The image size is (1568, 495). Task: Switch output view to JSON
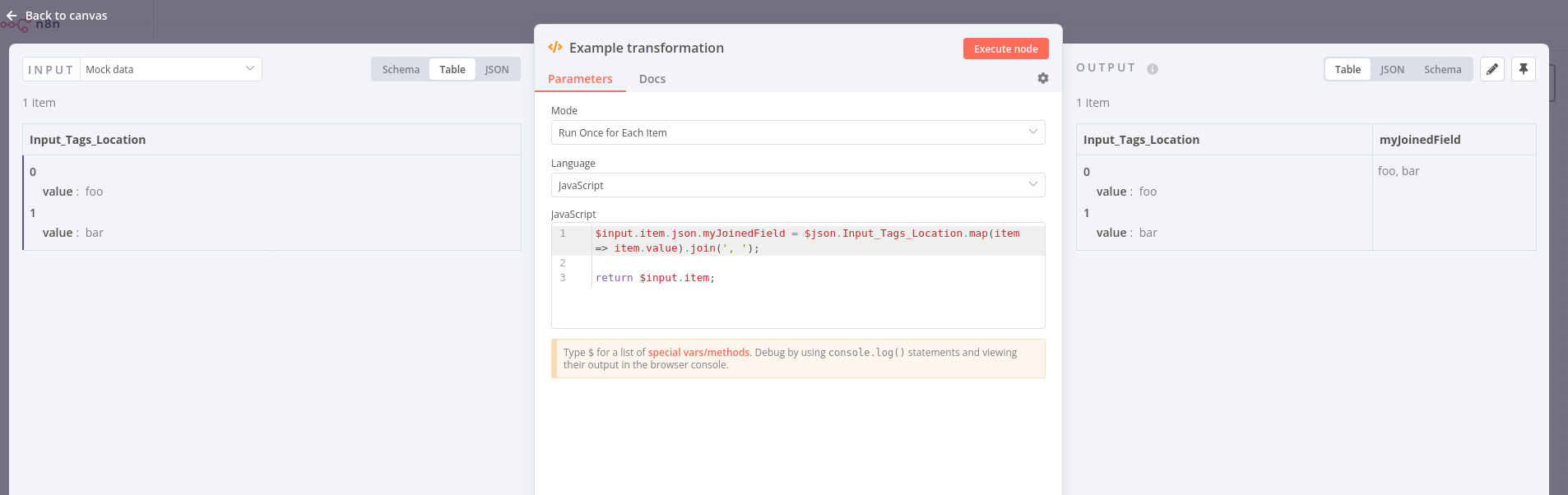pyautogui.click(x=1392, y=69)
